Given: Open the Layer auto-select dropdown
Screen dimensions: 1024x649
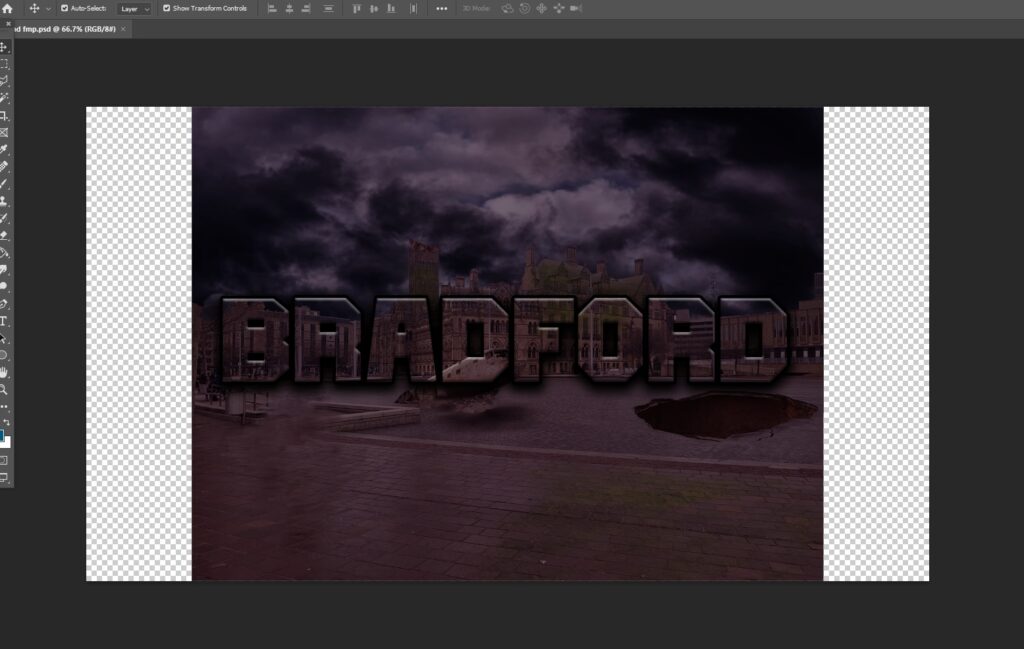Looking at the screenshot, I should click(x=134, y=8).
